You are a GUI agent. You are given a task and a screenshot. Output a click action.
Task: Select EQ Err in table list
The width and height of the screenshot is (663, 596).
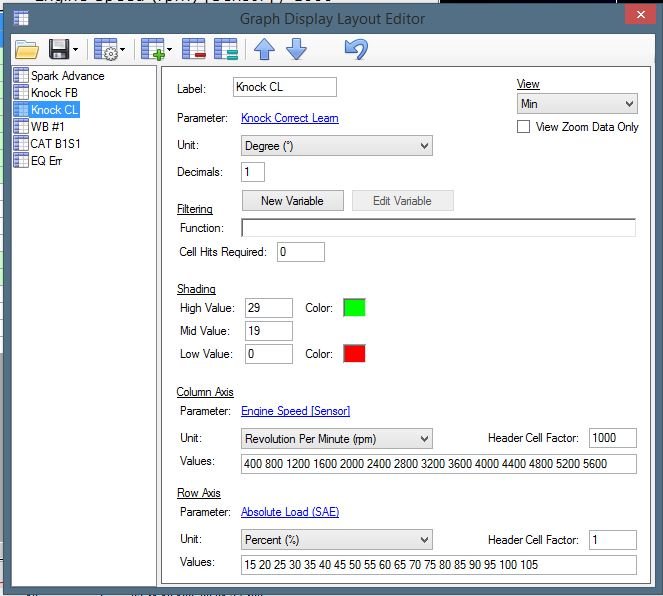click(x=46, y=161)
